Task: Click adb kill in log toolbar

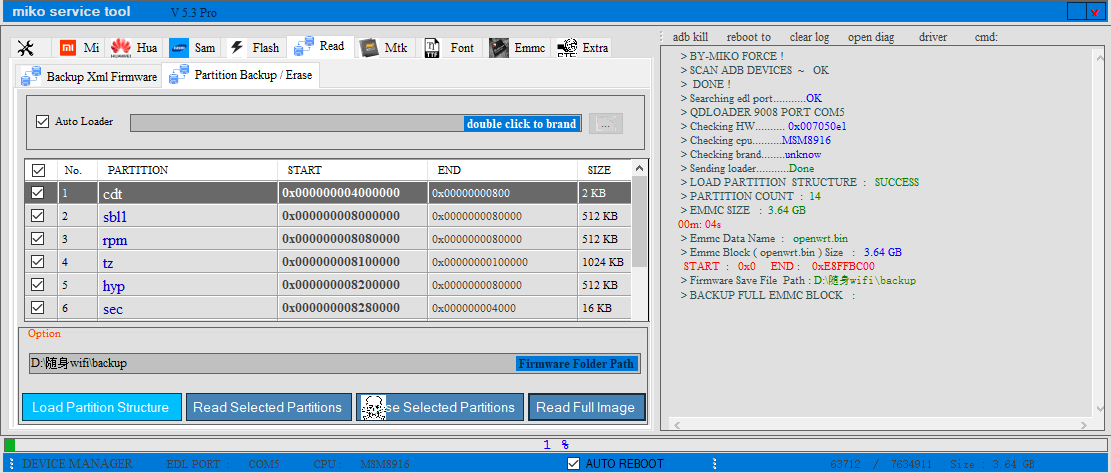Action: 690,37
